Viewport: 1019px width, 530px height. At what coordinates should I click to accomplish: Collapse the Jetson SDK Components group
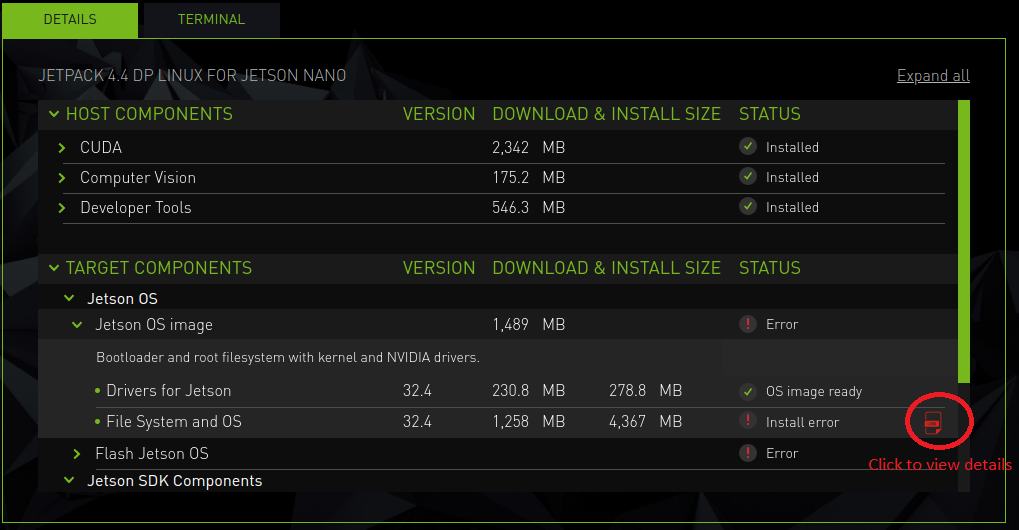coord(69,481)
